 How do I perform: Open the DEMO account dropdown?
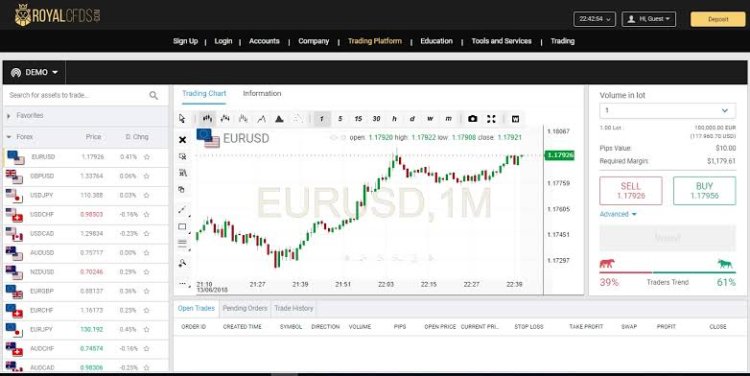pos(34,72)
